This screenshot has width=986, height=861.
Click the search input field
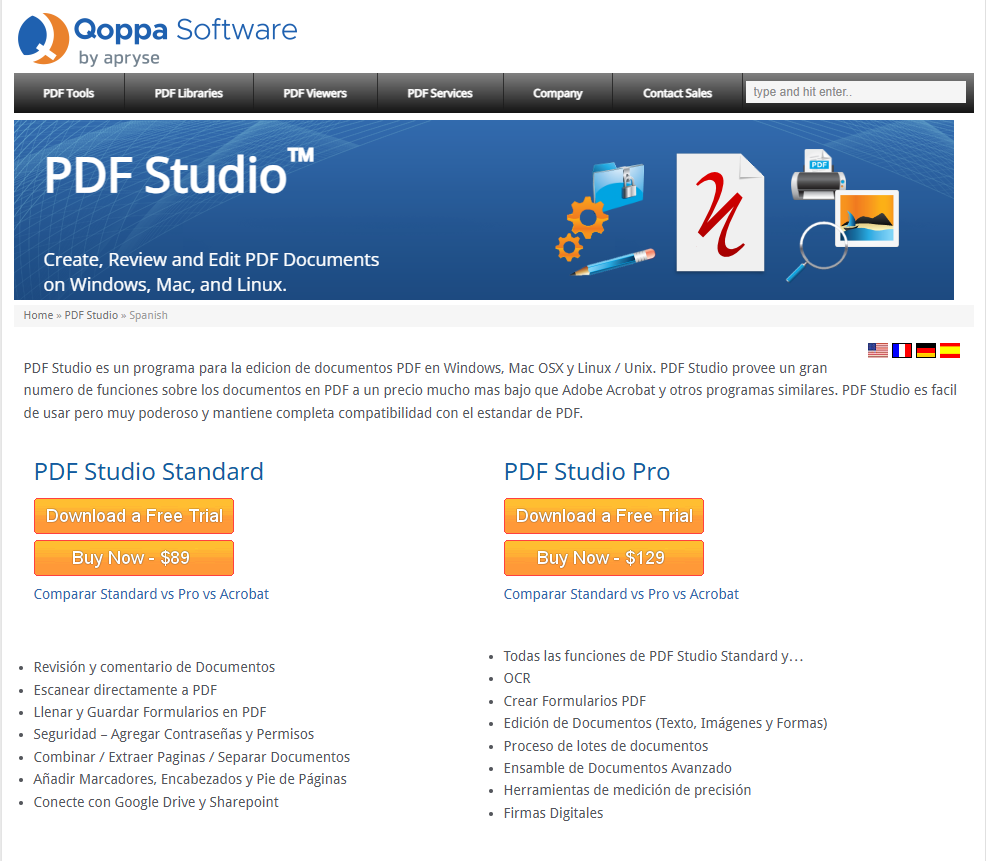tap(854, 91)
